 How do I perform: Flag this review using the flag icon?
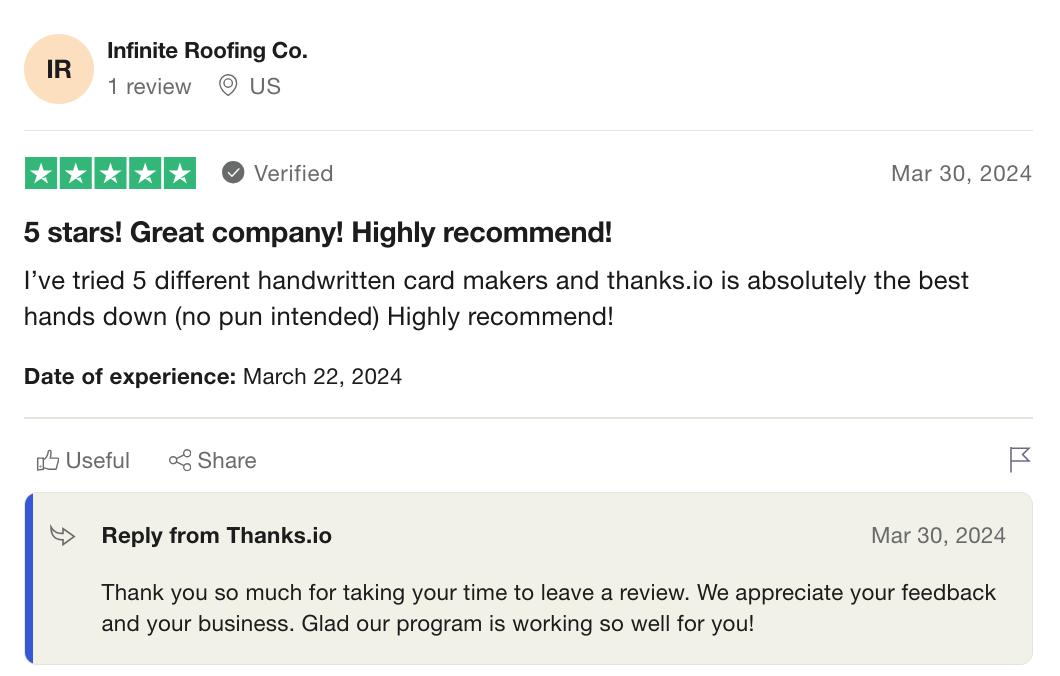pyautogui.click(x=1019, y=460)
